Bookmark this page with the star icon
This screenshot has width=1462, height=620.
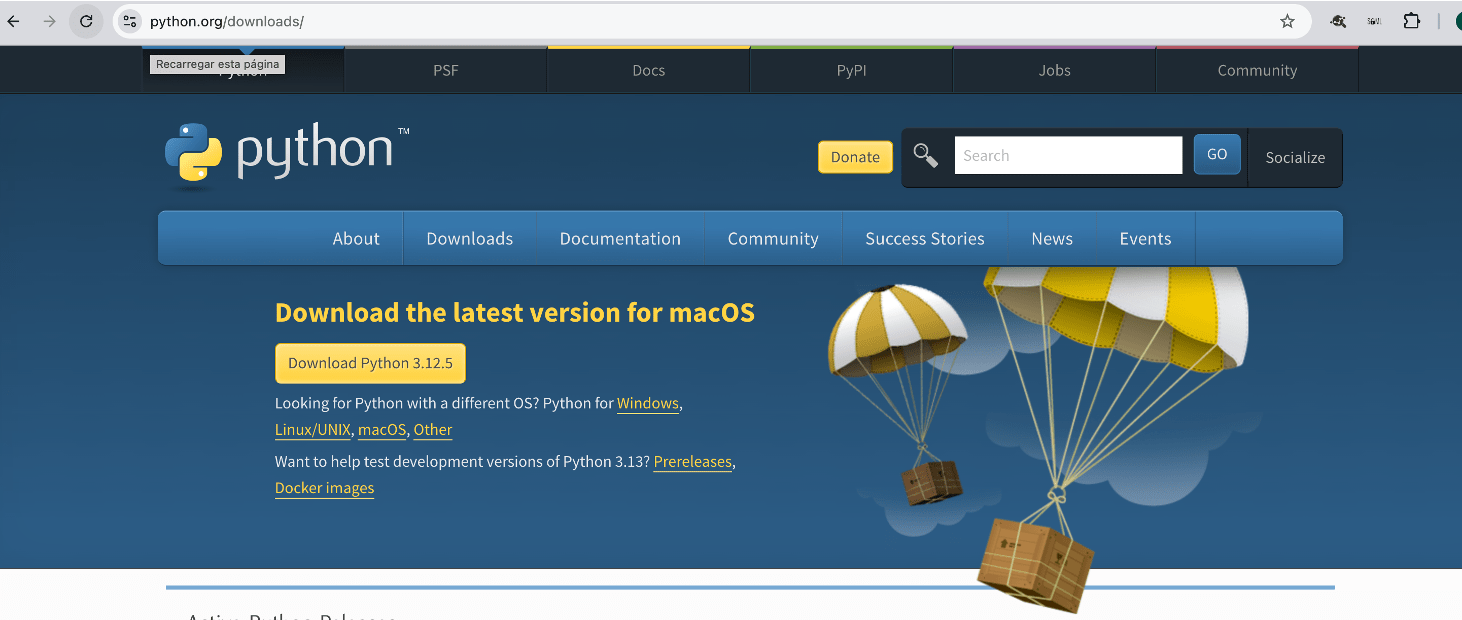pyautogui.click(x=1287, y=21)
